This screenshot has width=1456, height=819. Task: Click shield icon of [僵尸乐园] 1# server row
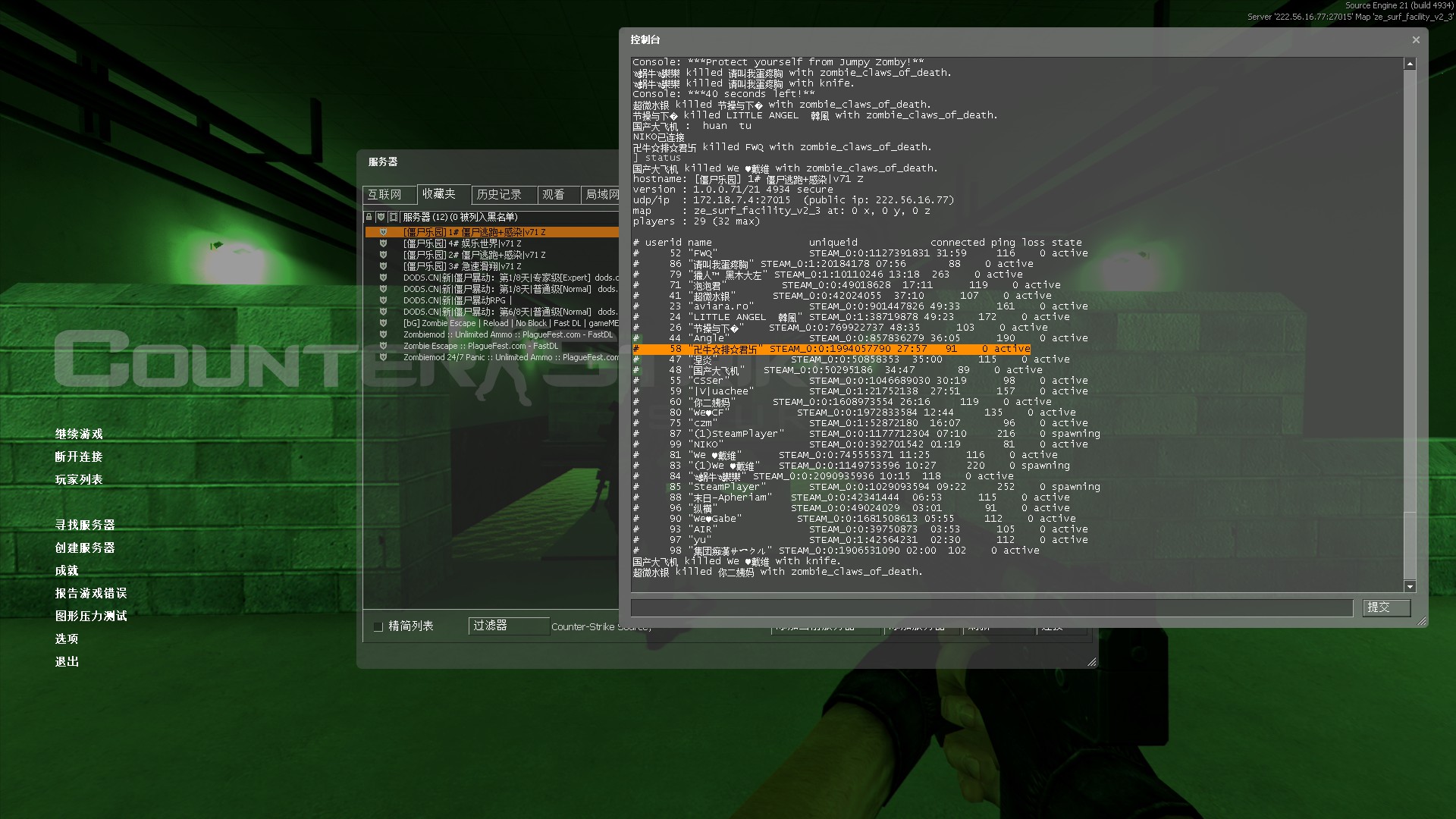tap(383, 232)
